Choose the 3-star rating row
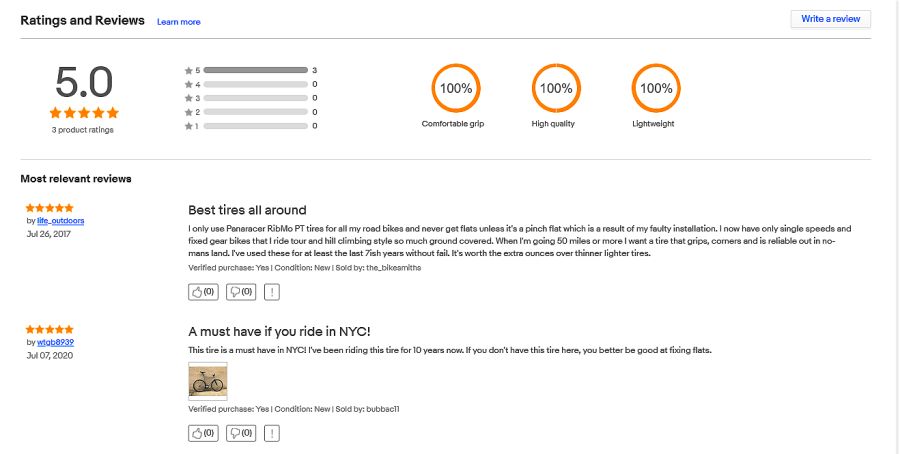 click(251, 98)
